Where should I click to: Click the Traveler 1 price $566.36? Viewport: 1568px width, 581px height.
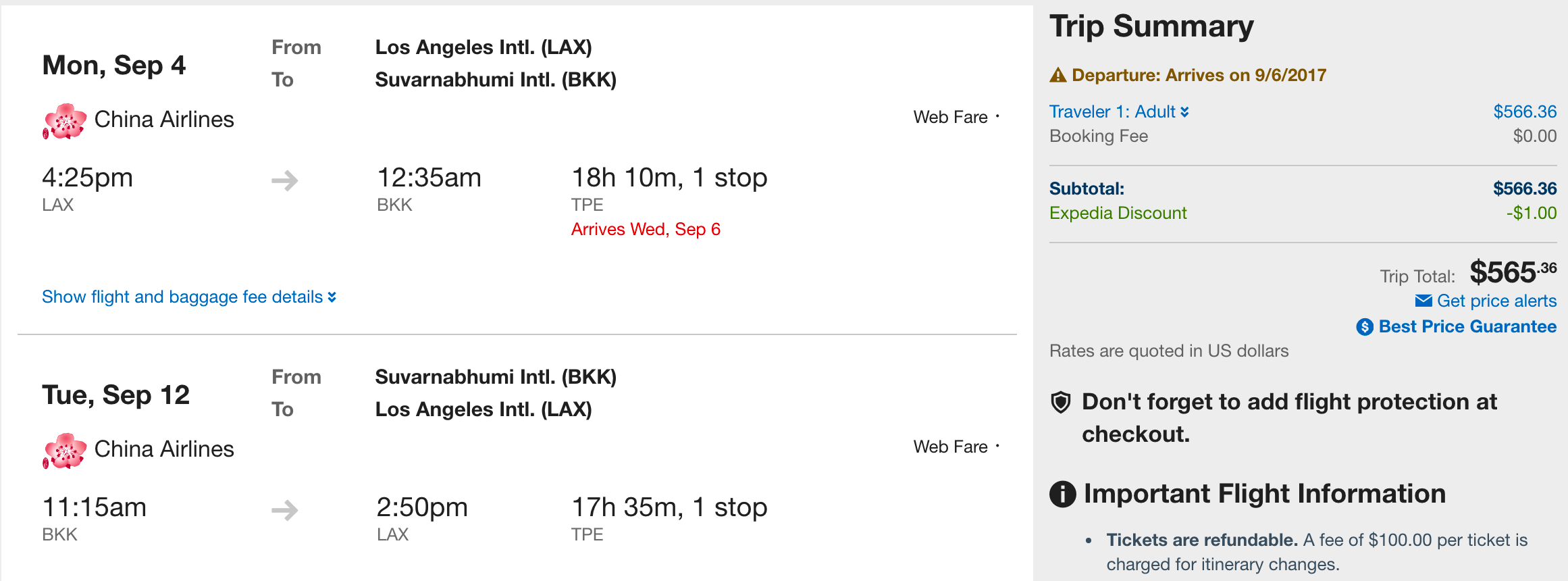click(1524, 111)
